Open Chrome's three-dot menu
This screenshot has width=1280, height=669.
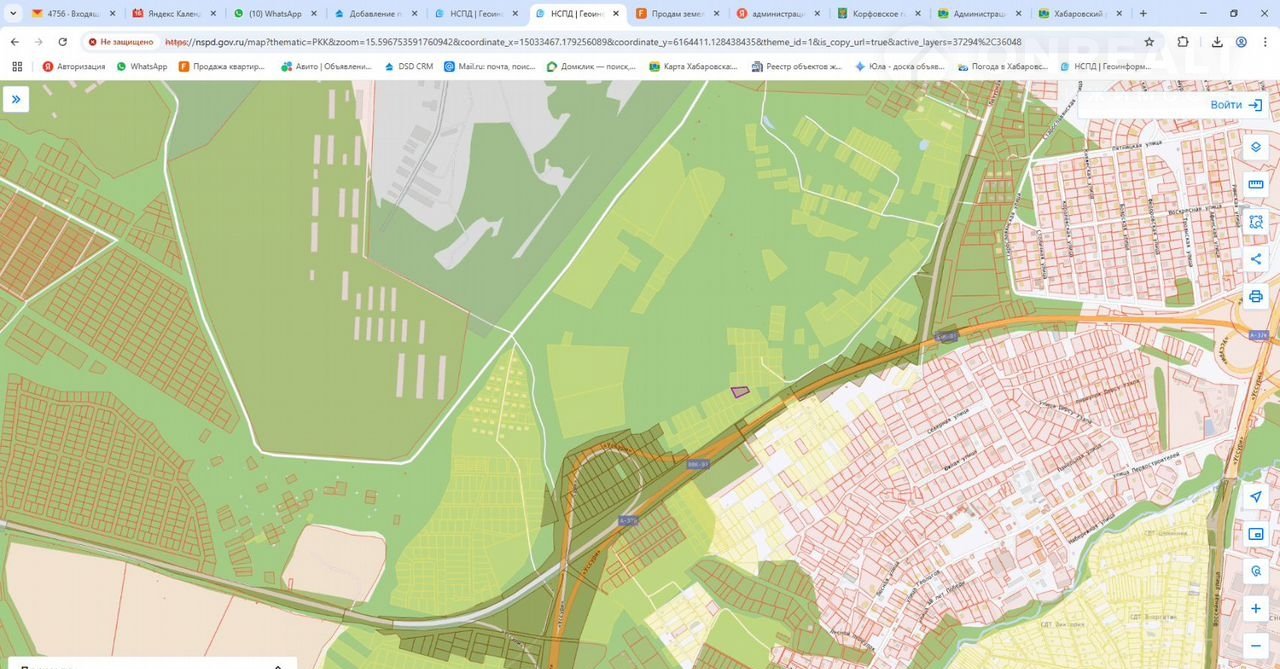1264,42
